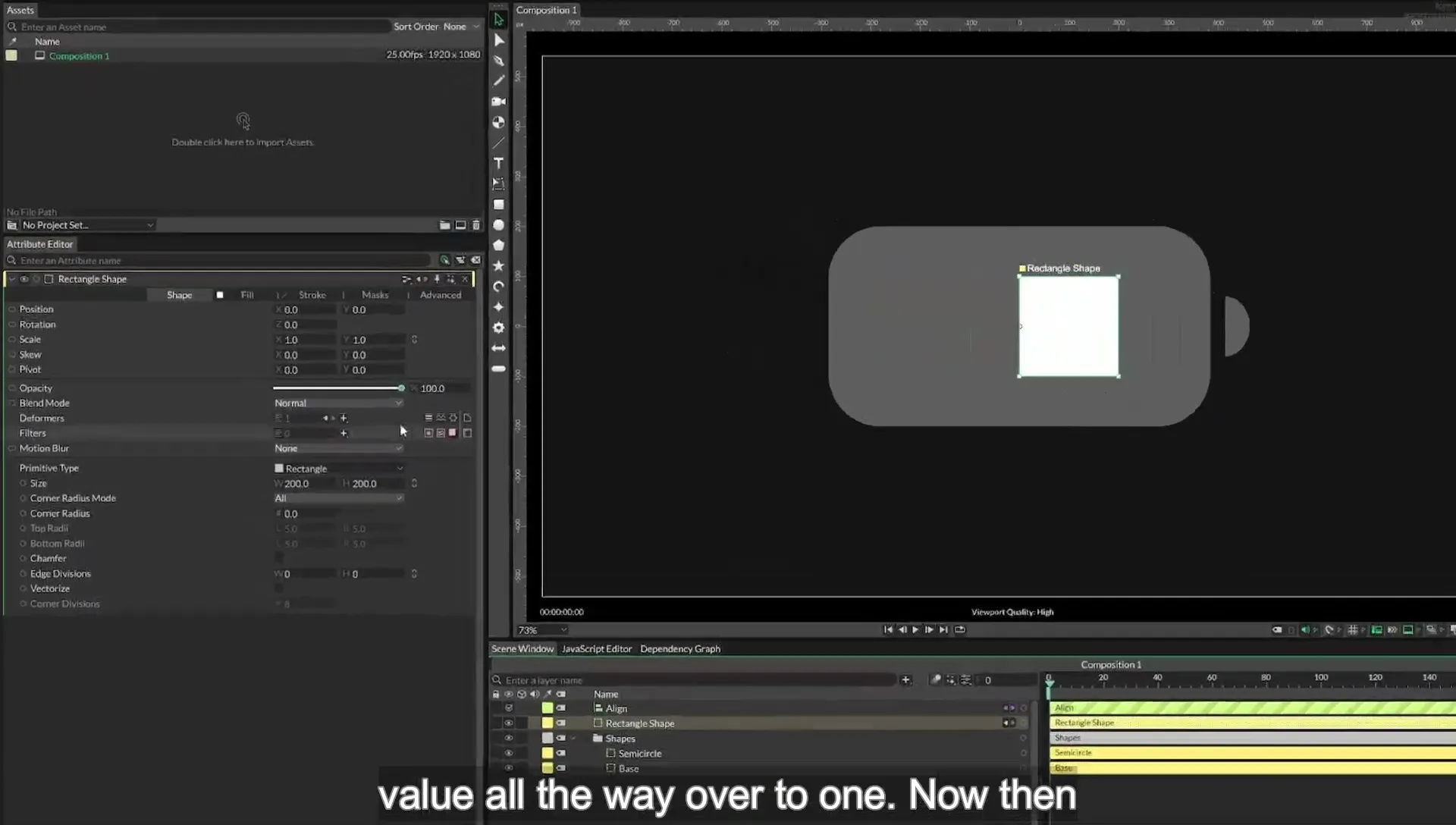The image size is (1456, 825).
Task: Open the Corner Radius Mode dropdown
Action: coord(338,498)
